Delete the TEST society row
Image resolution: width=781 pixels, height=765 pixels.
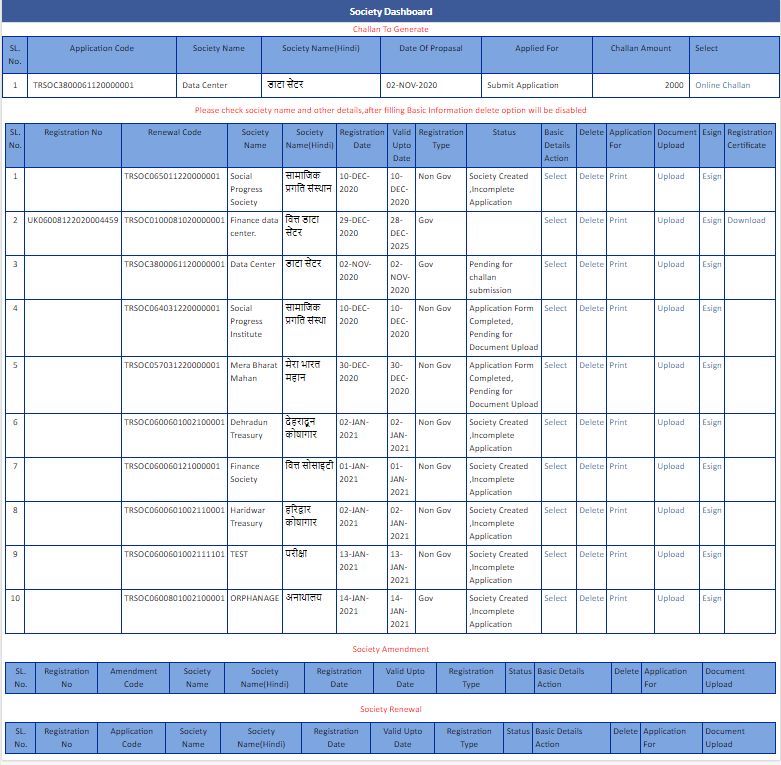pyautogui.click(x=591, y=554)
